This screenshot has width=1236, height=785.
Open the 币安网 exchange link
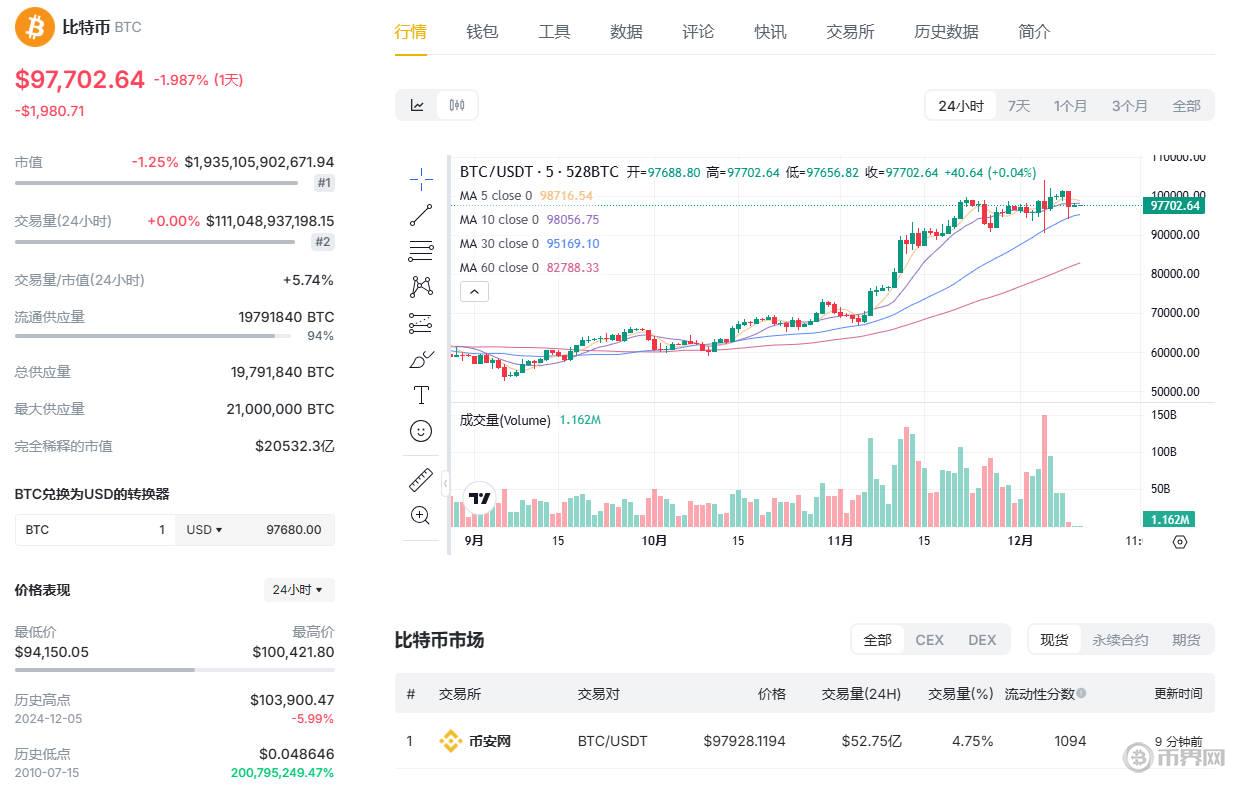(x=490, y=741)
